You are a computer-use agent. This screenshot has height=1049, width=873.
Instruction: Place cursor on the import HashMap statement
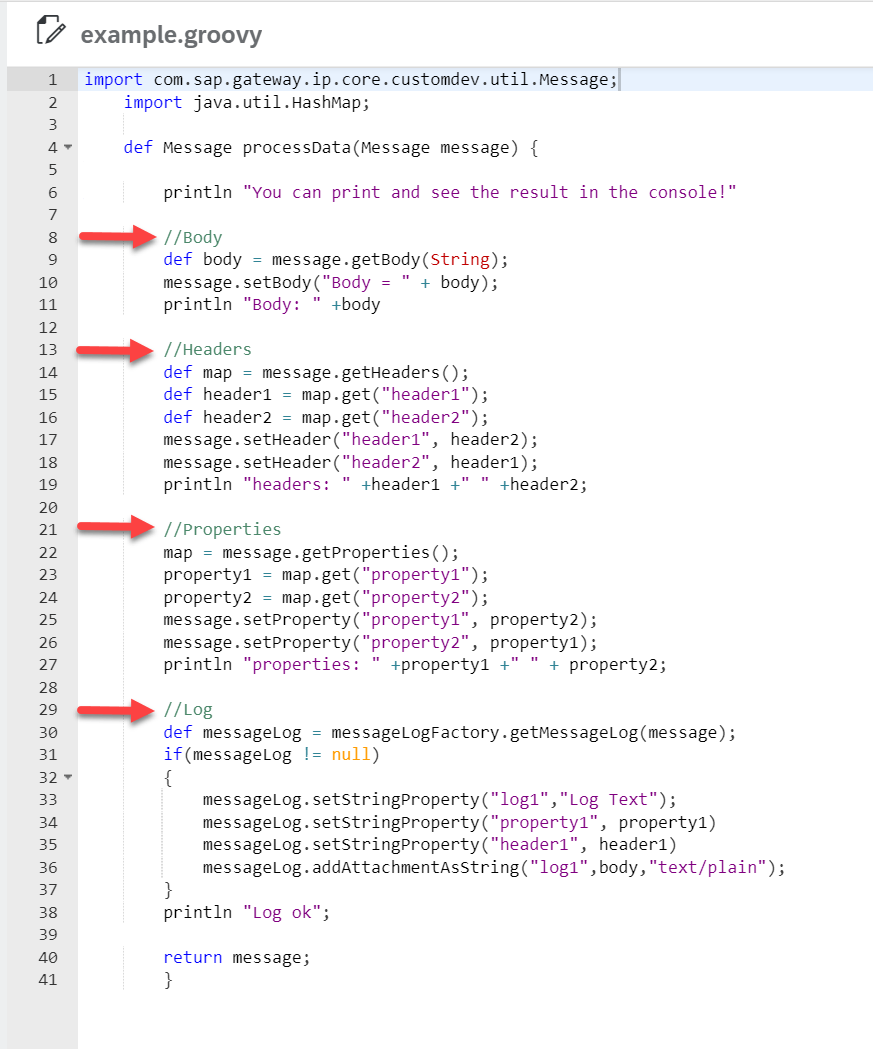click(250, 102)
